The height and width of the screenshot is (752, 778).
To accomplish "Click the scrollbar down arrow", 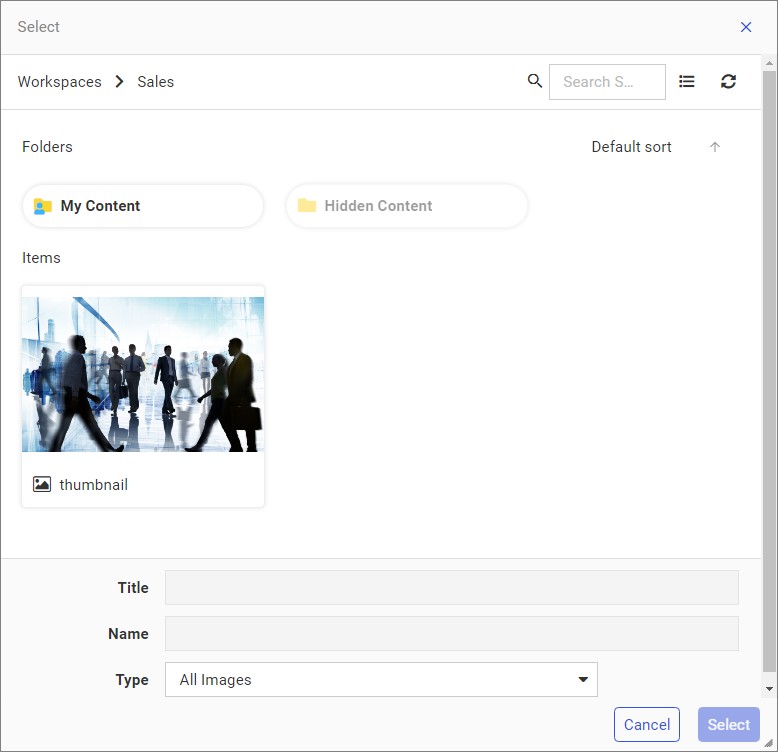I will [x=769, y=689].
